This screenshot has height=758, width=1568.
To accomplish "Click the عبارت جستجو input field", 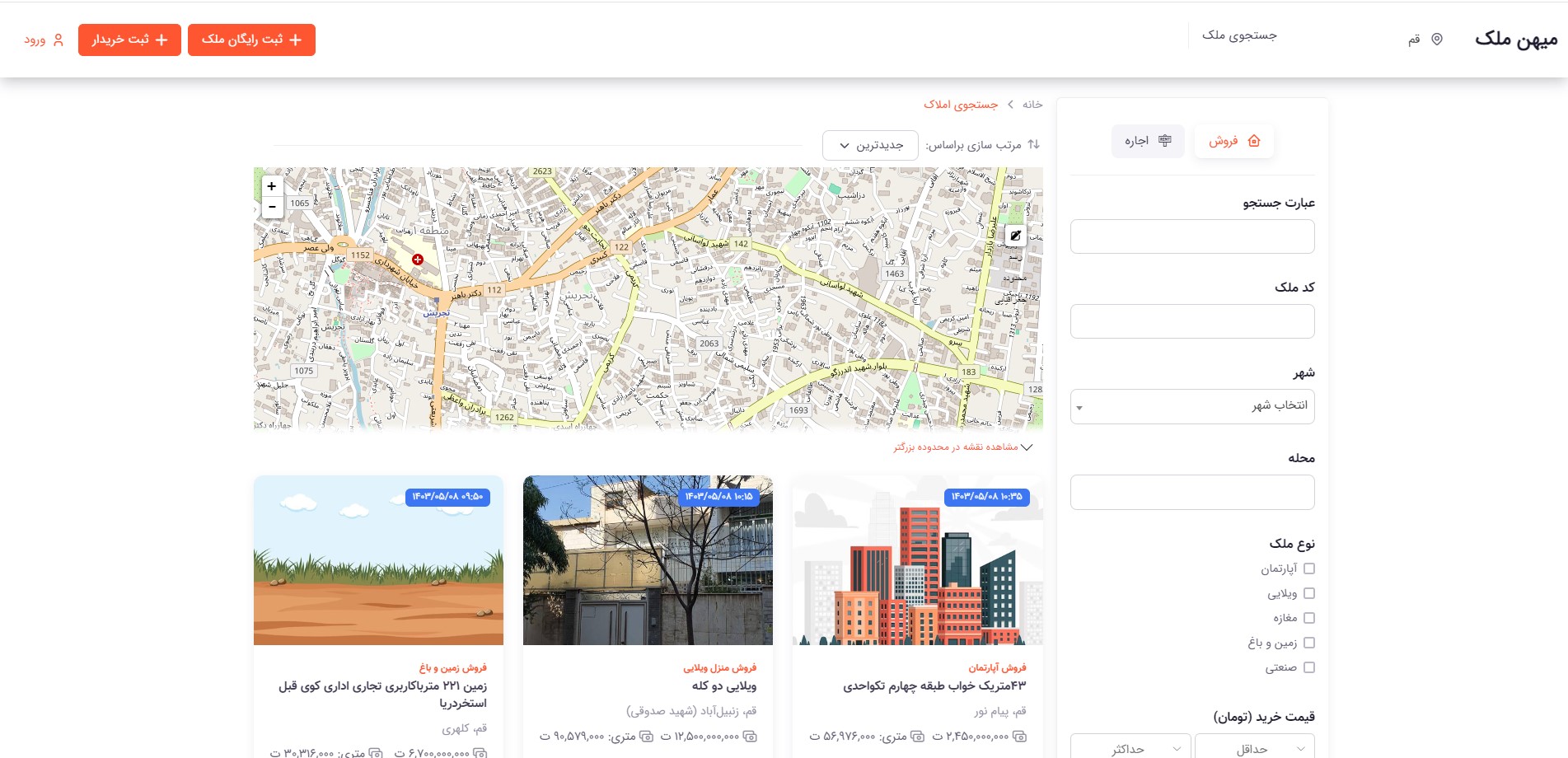I will pos(1191,236).
